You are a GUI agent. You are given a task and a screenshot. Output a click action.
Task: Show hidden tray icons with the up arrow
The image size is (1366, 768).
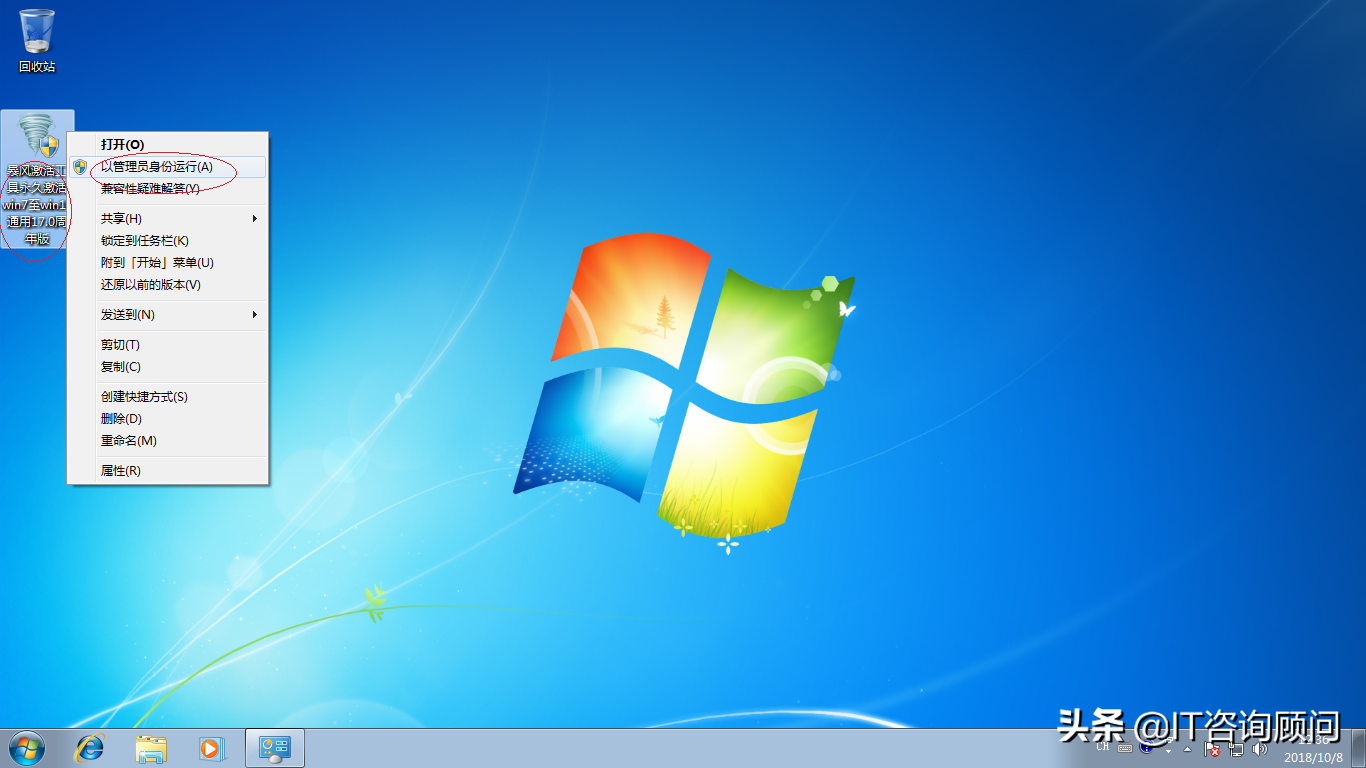pyautogui.click(x=1187, y=749)
